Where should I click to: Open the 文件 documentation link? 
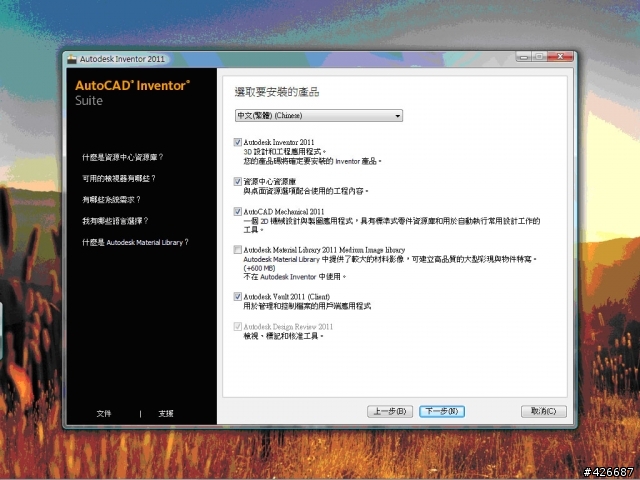coord(104,413)
